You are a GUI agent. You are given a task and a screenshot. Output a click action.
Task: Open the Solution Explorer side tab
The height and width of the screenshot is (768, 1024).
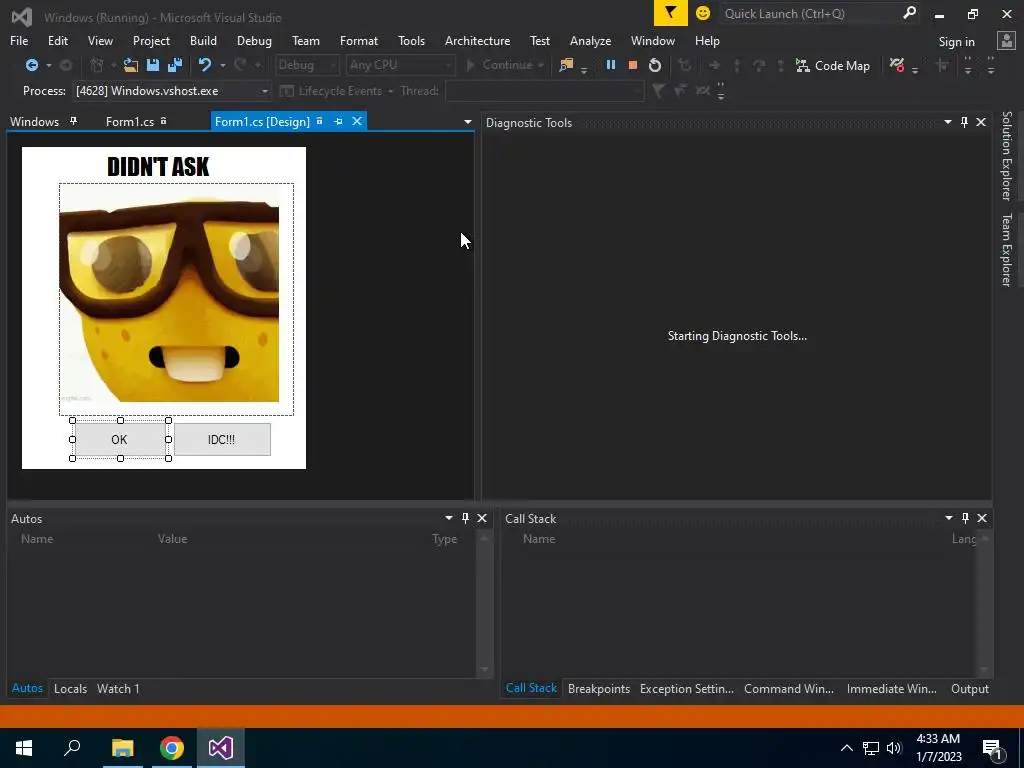click(1007, 155)
